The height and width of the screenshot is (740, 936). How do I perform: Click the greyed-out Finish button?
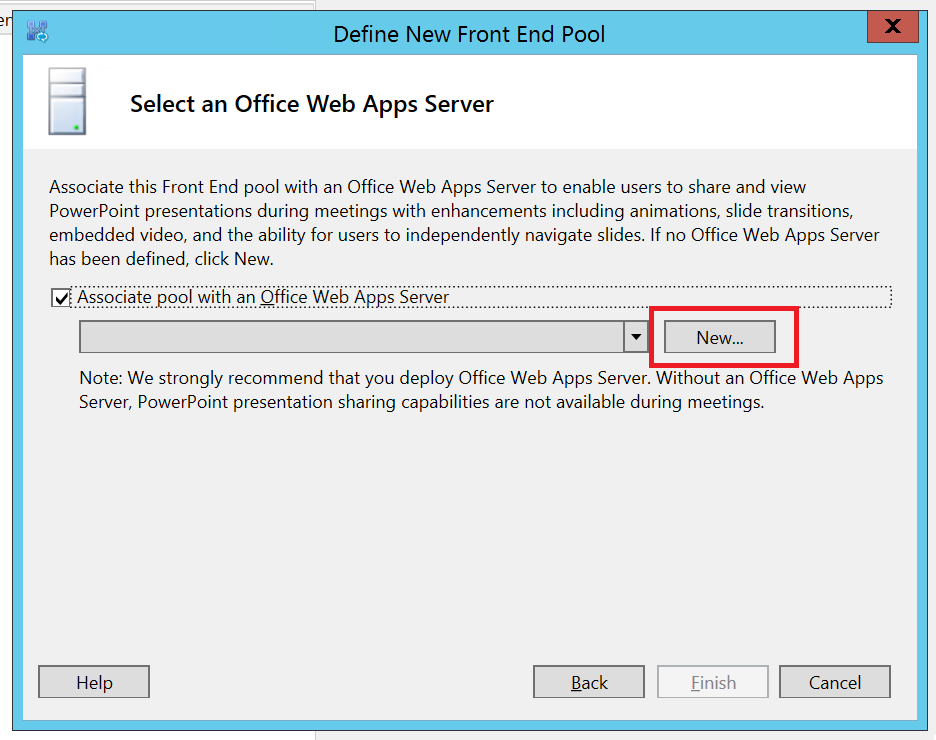coord(713,682)
